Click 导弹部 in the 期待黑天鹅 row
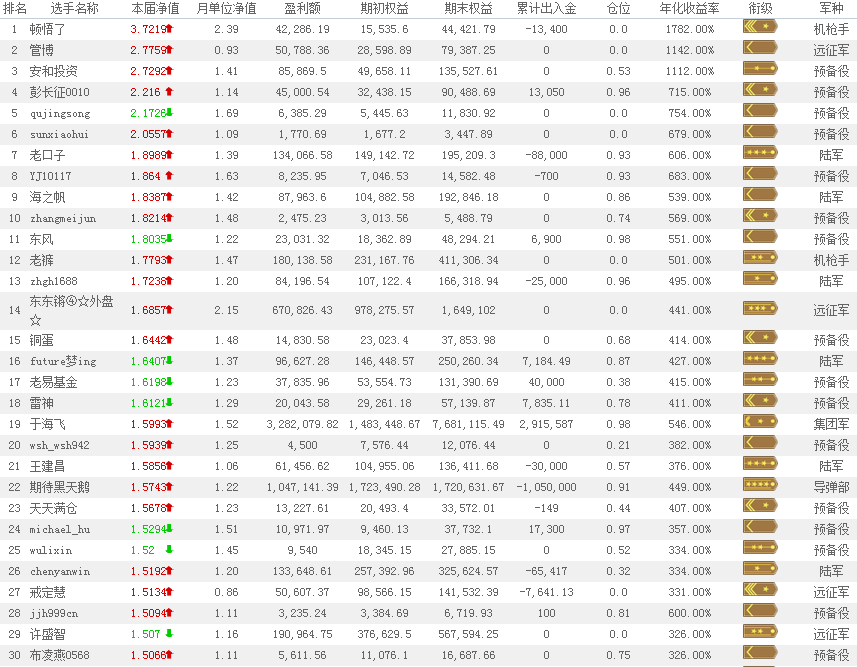This screenshot has height=667, width=857. 831,487
